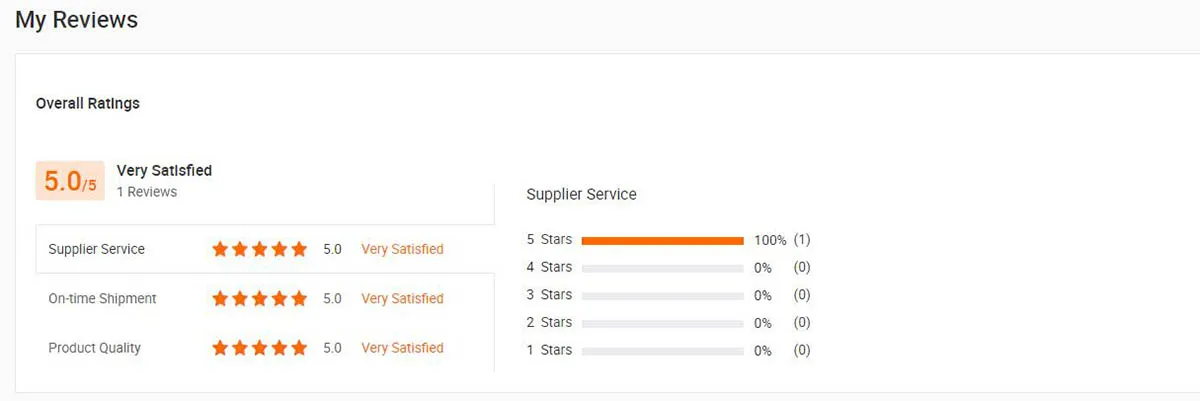The image size is (1200, 401).
Task: Click the My Reviews page heading
Action: (x=76, y=19)
